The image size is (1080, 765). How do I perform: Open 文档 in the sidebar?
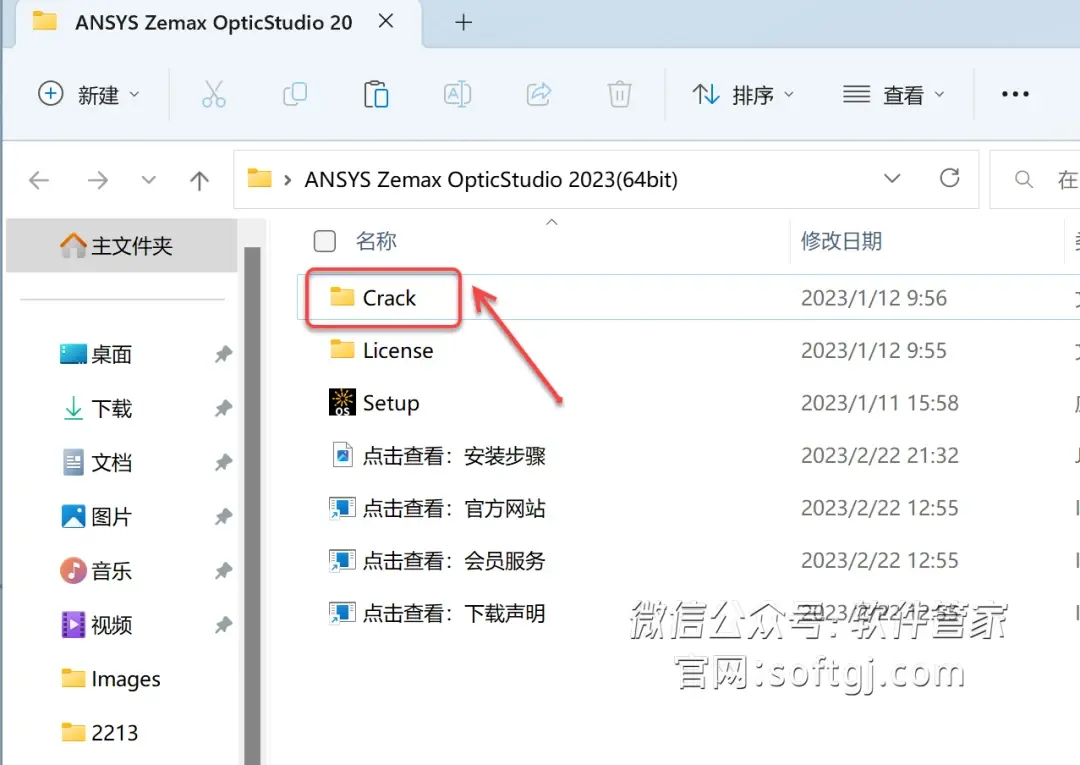pos(96,463)
